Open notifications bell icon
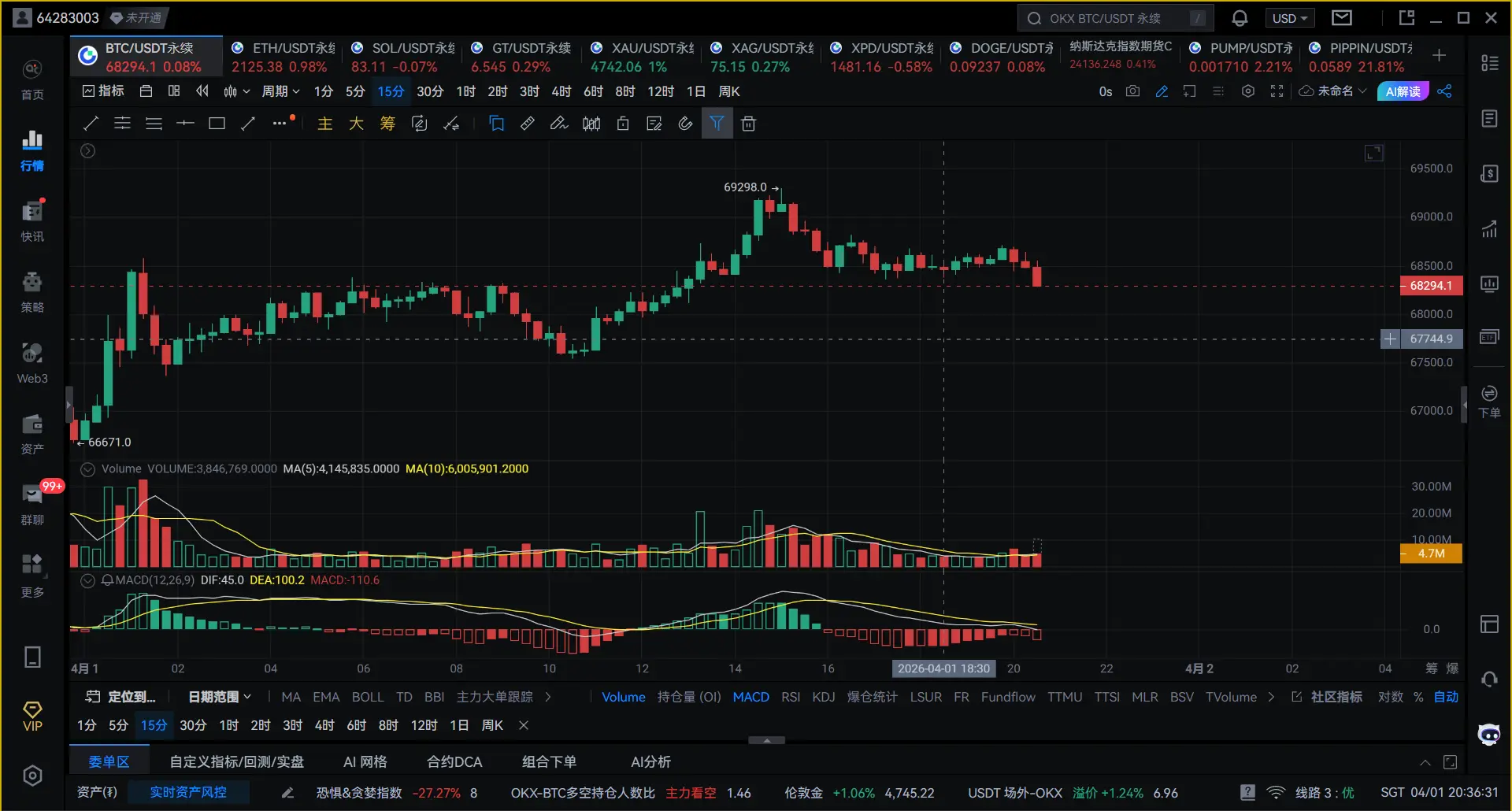1512x811 pixels. [1240, 18]
